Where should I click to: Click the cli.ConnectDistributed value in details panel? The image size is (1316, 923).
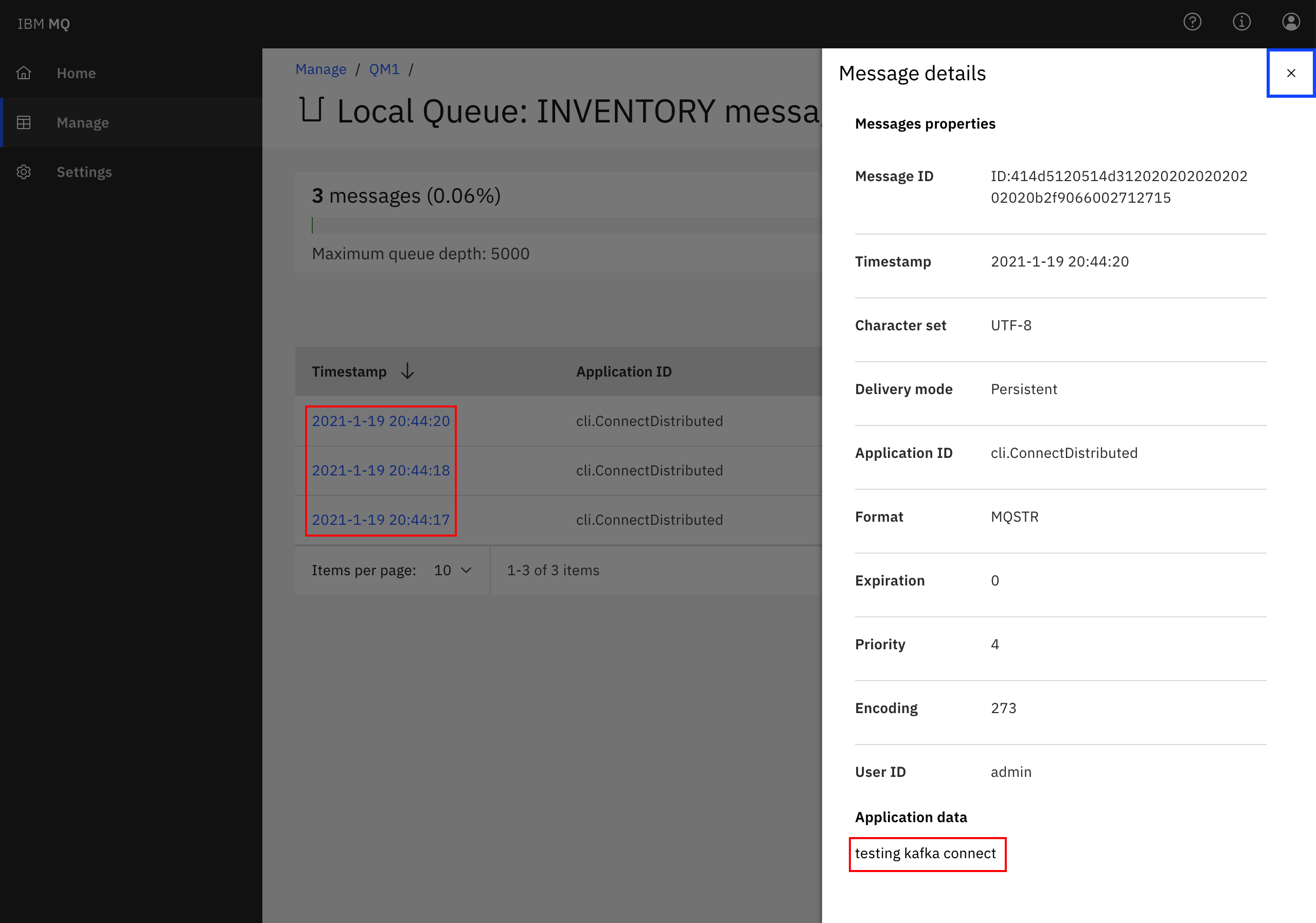click(x=1064, y=453)
